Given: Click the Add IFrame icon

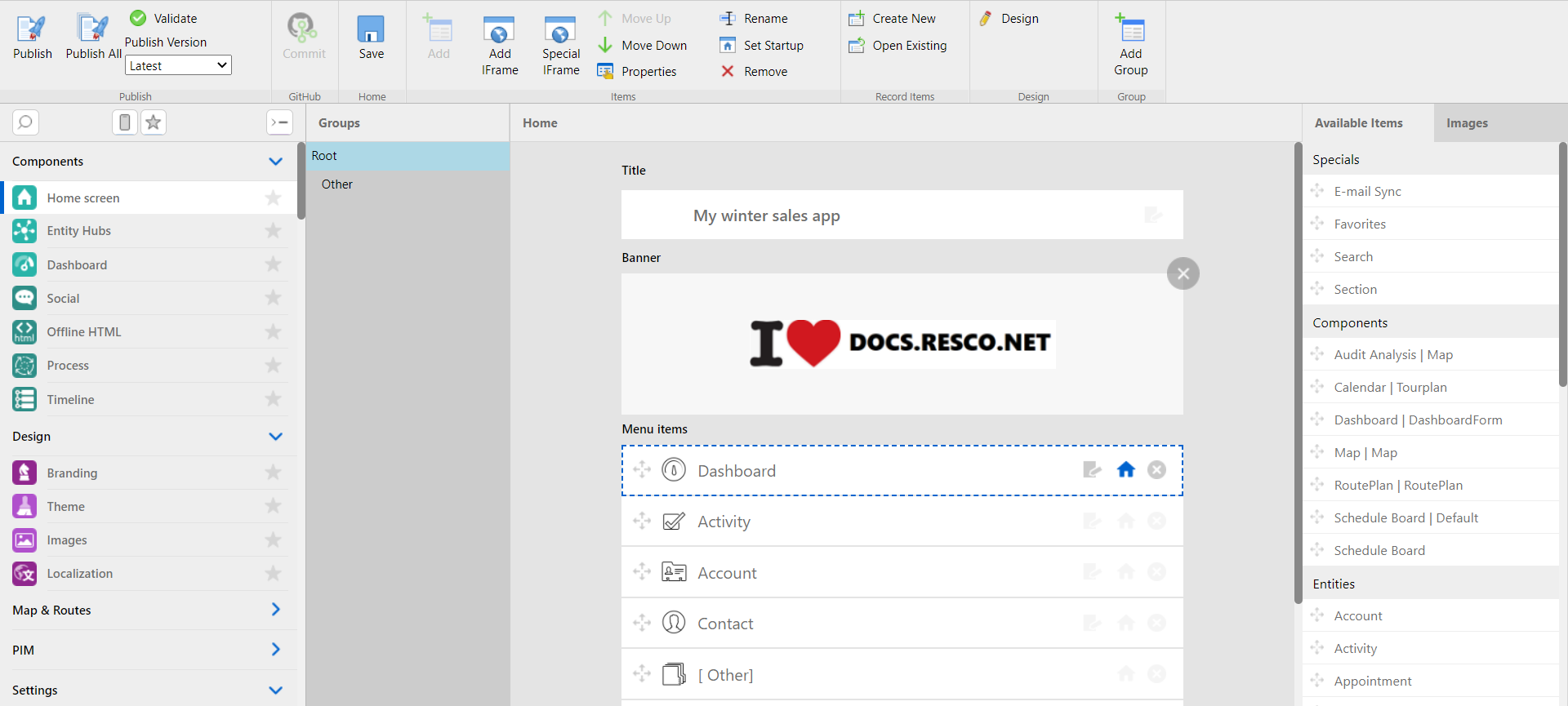Looking at the screenshot, I should pyautogui.click(x=499, y=30).
